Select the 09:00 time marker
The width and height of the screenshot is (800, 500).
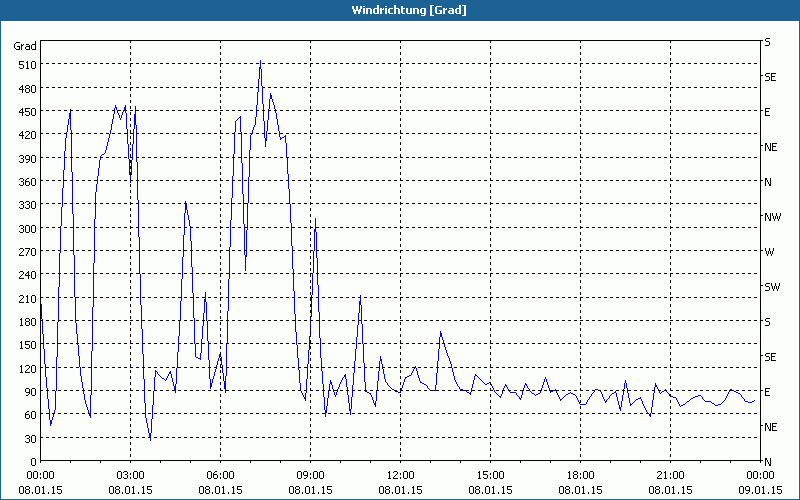pos(310,475)
